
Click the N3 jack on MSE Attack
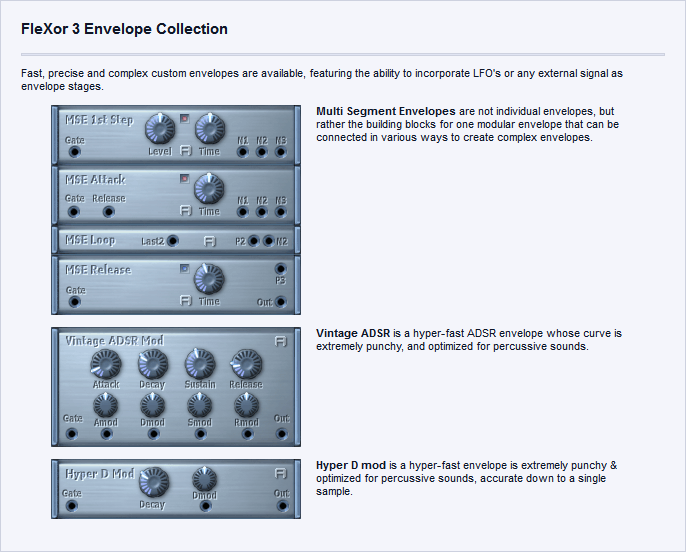[x=280, y=212]
